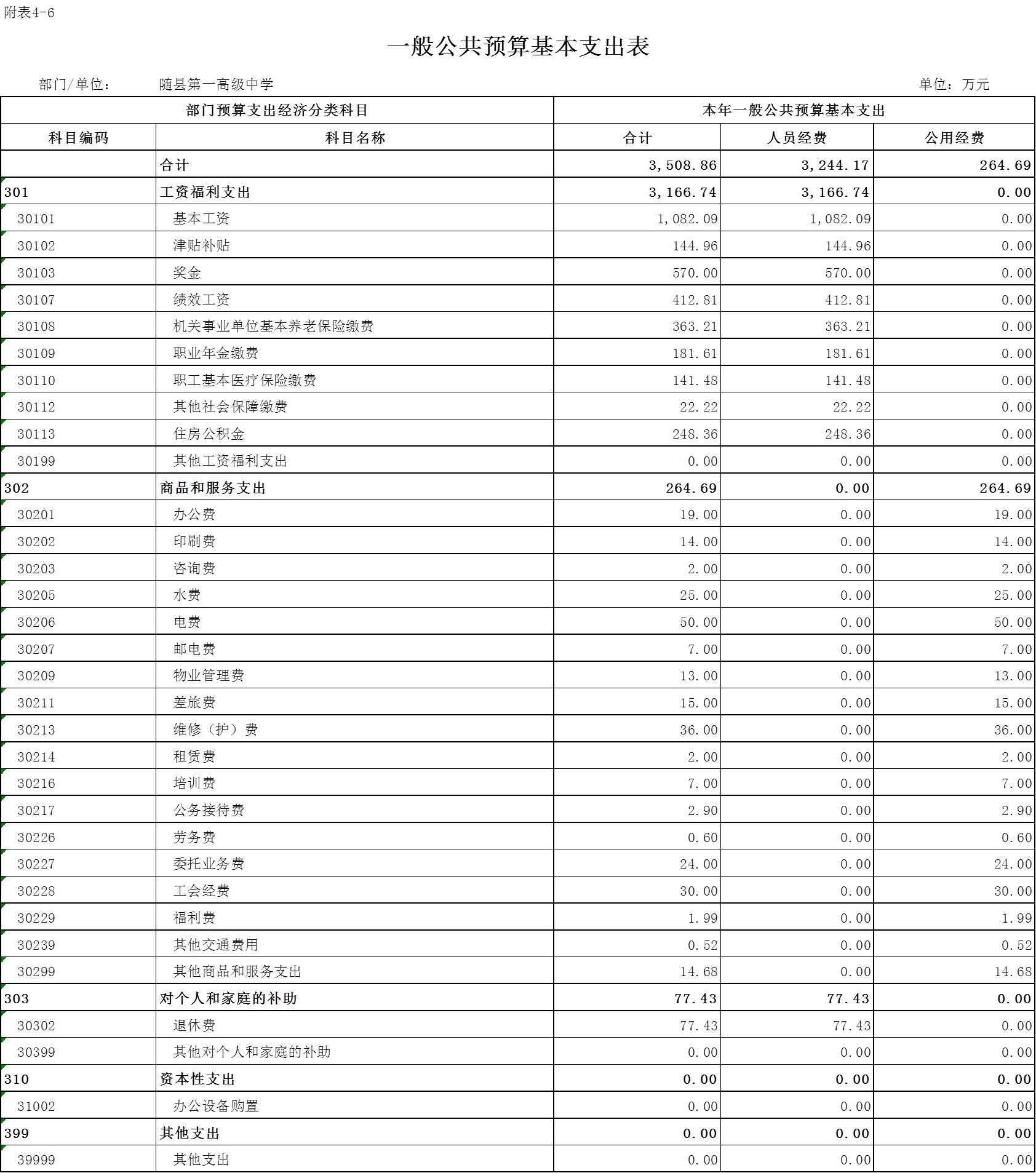Screen dimensions: 1036x1173
Task: Select the 商品和服务支出 category cell
Action: (x=355, y=487)
